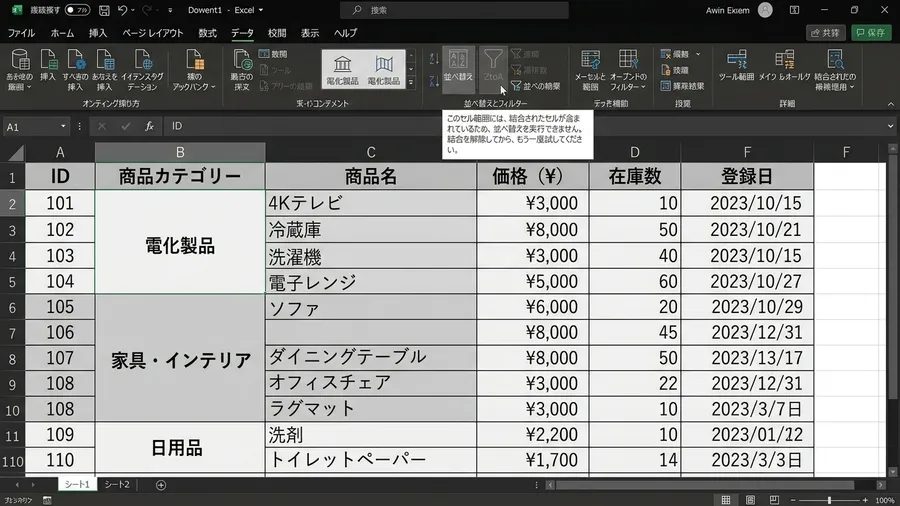Viewport: 900px width, 506px height.
Task: Click the green 保存 comments button
Action: [x=871, y=33]
